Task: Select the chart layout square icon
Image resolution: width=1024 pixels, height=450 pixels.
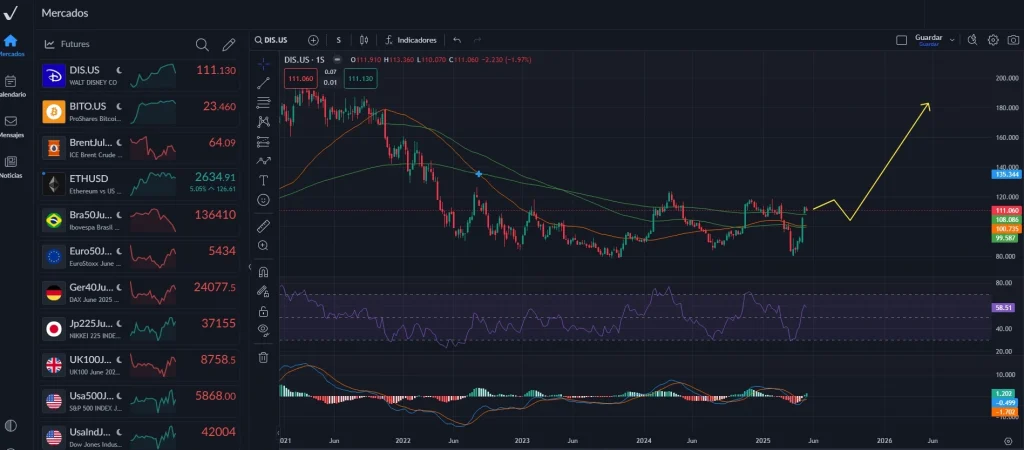Action: [901, 40]
